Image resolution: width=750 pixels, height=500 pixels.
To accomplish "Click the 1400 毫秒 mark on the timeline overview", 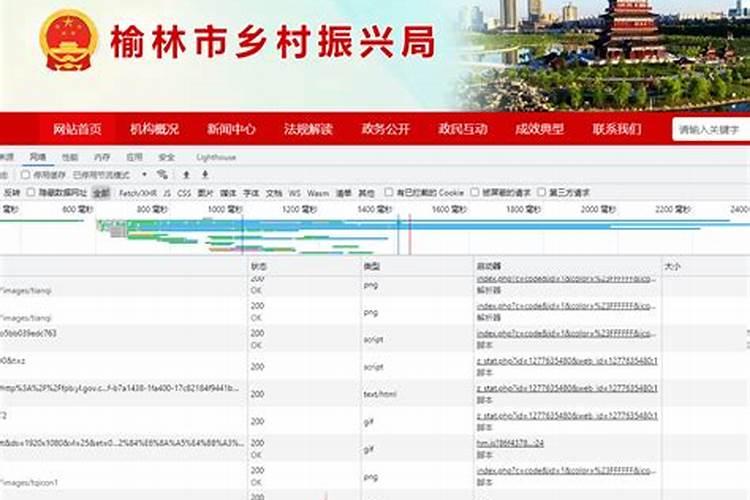I will pos(373,209).
